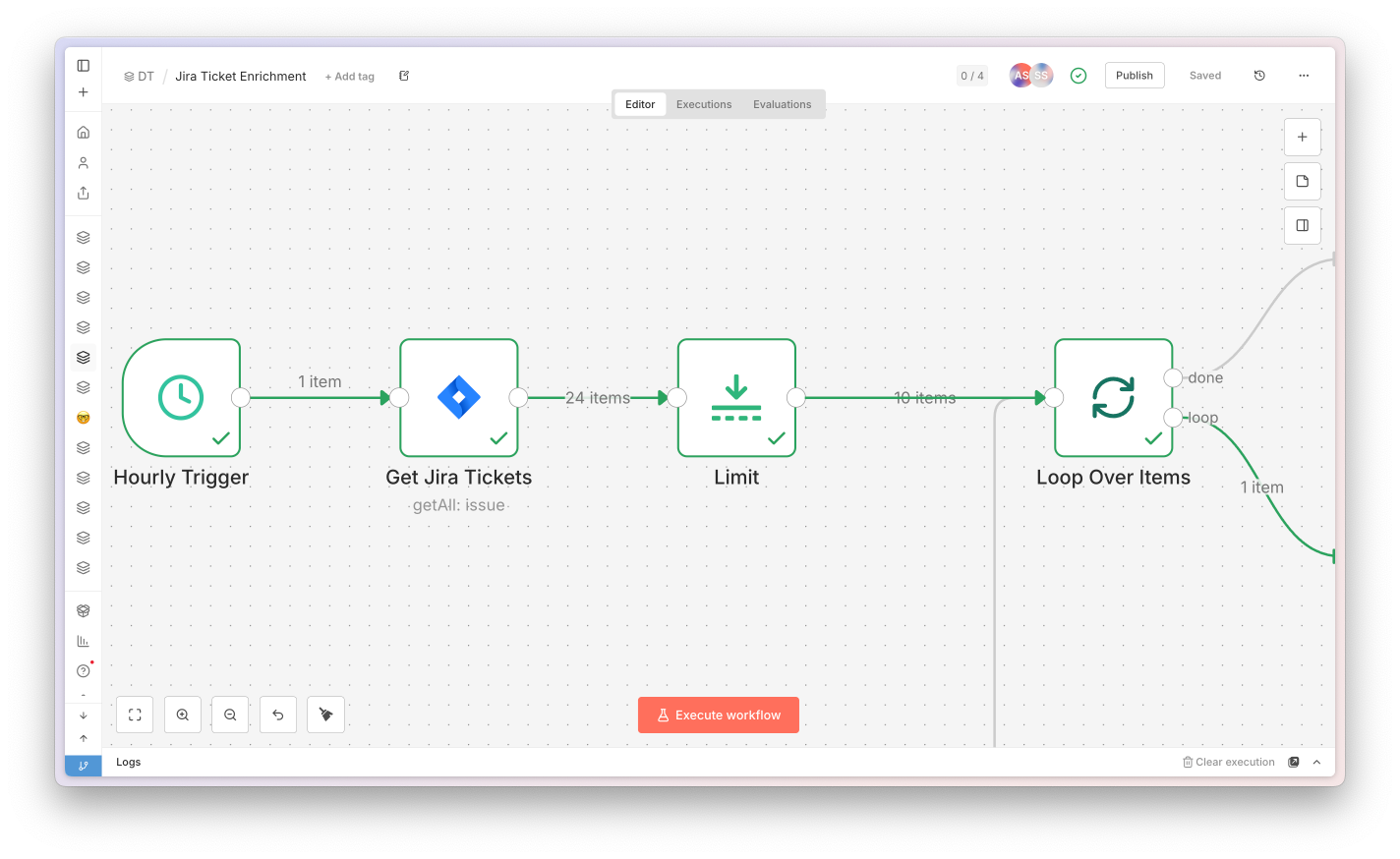Click the Add tag link
Screen dimensions: 1400x859
[350, 77]
